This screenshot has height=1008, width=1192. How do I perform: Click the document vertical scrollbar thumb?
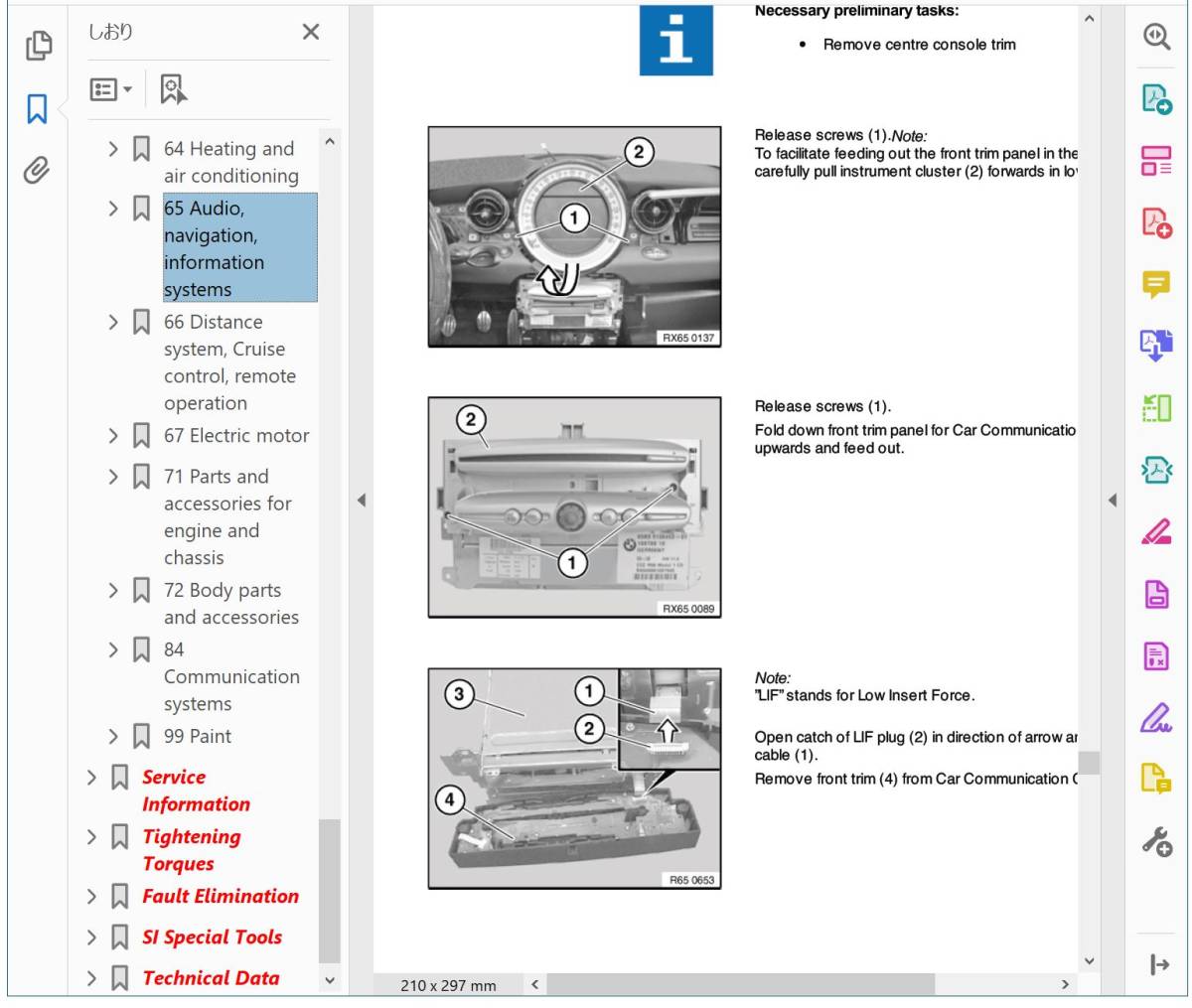[x=1090, y=763]
